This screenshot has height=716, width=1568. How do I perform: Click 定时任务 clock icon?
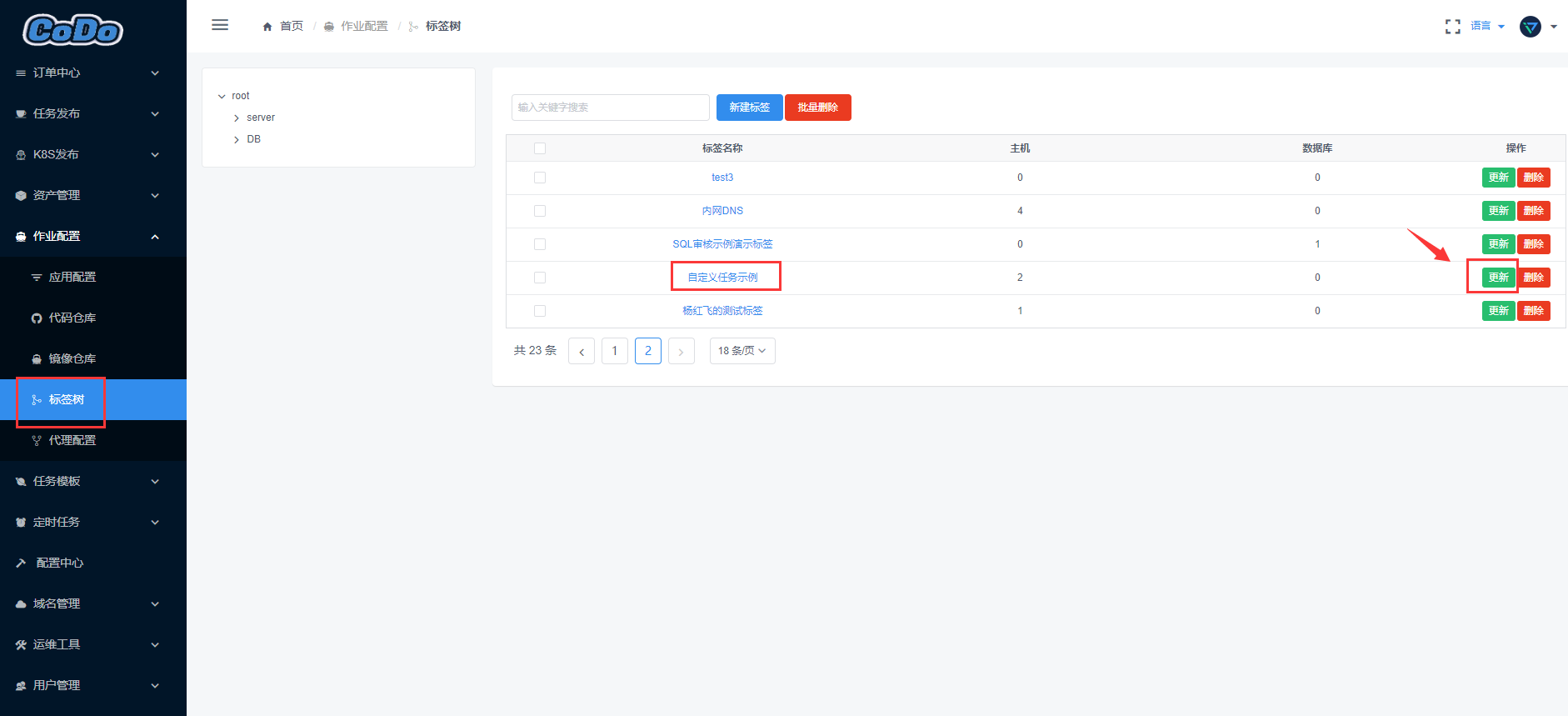(x=21, y=523)
